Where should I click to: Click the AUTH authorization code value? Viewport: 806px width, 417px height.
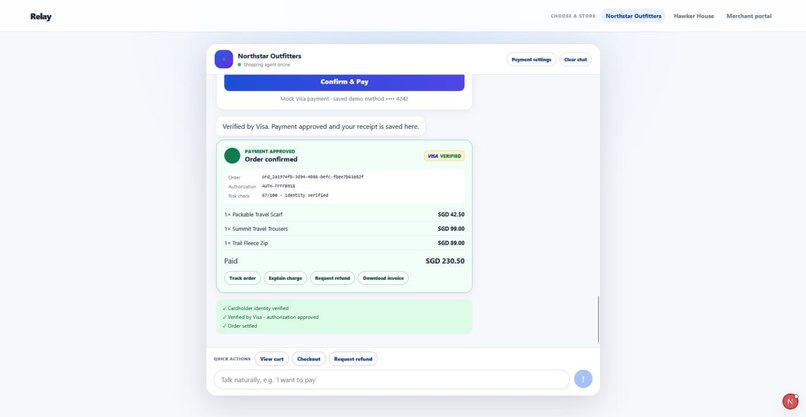coord(278,186)
